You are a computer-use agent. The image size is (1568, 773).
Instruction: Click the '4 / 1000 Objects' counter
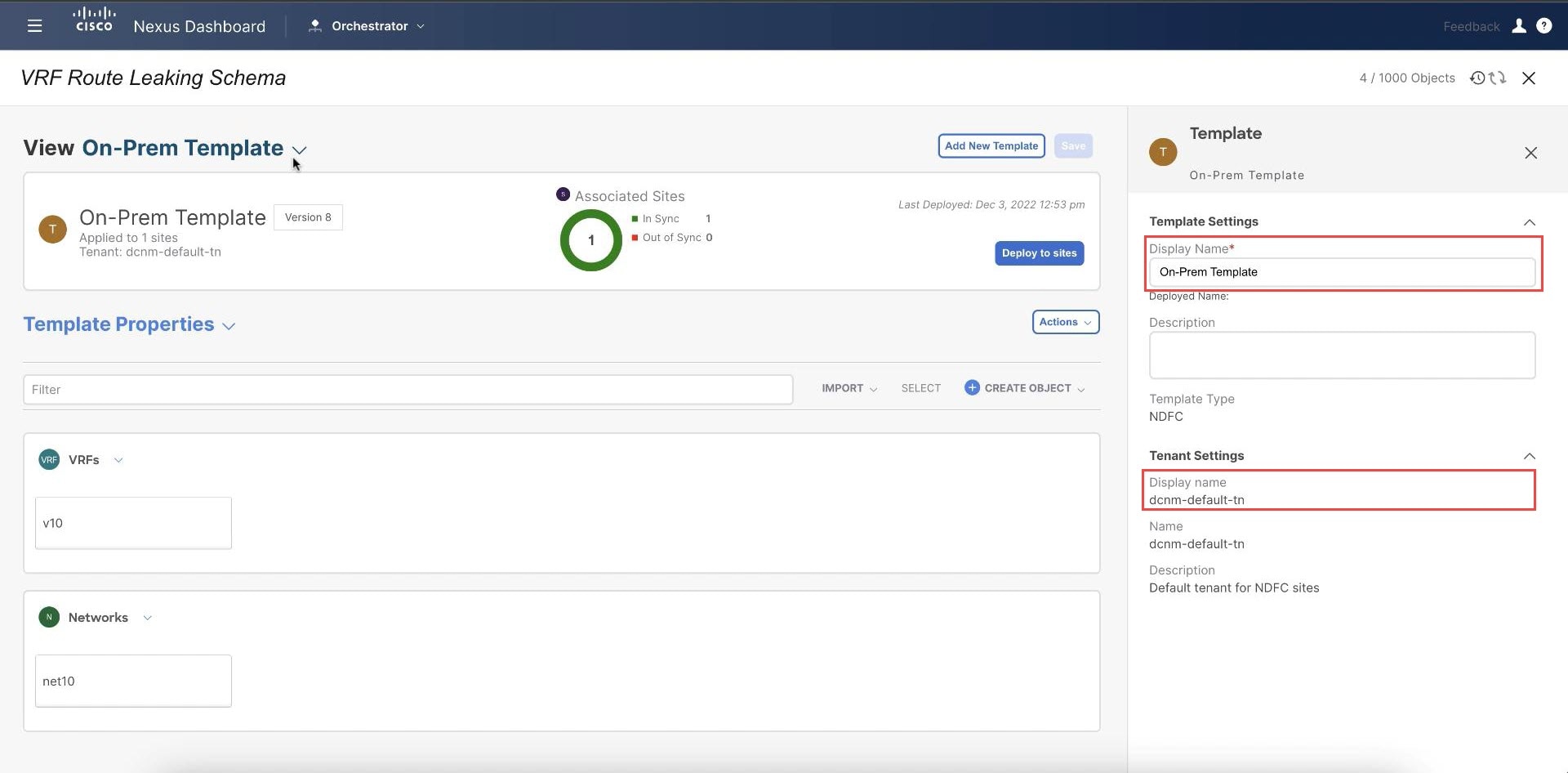(x=1406, y=78)
